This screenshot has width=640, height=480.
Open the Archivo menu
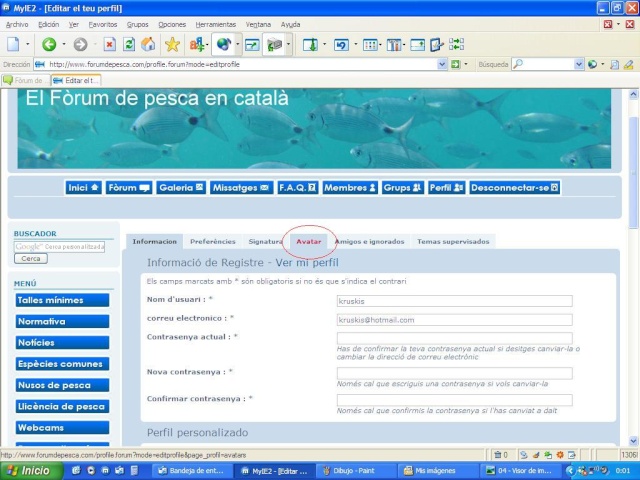point(17,24)
